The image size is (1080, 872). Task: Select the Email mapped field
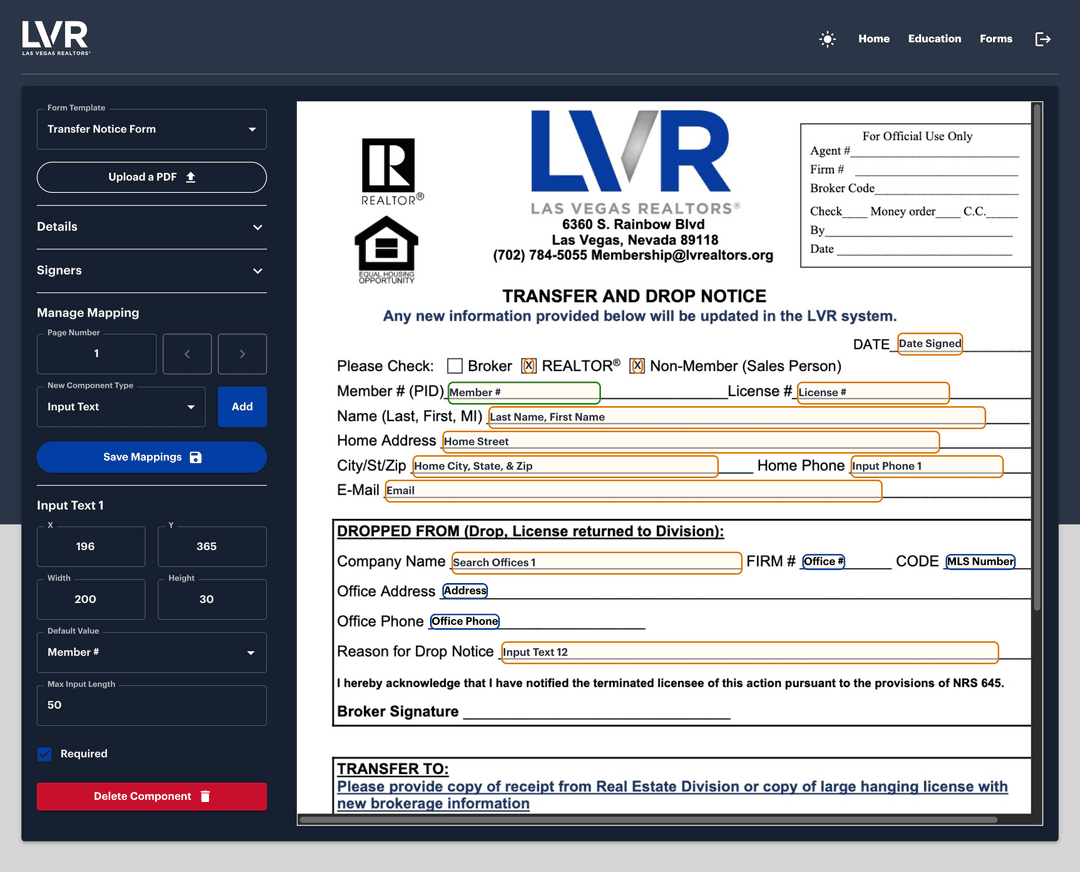click(634, 490)
